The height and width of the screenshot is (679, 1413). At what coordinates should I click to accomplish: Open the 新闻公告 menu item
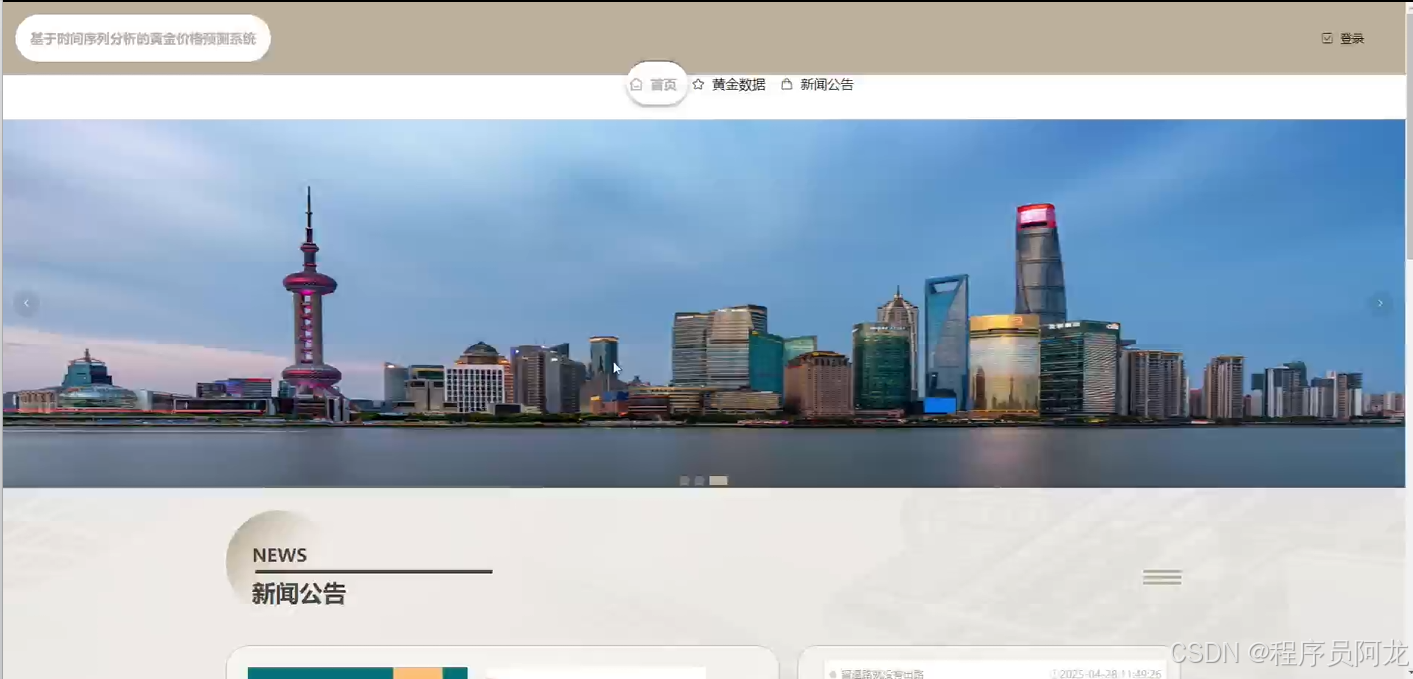826,85
